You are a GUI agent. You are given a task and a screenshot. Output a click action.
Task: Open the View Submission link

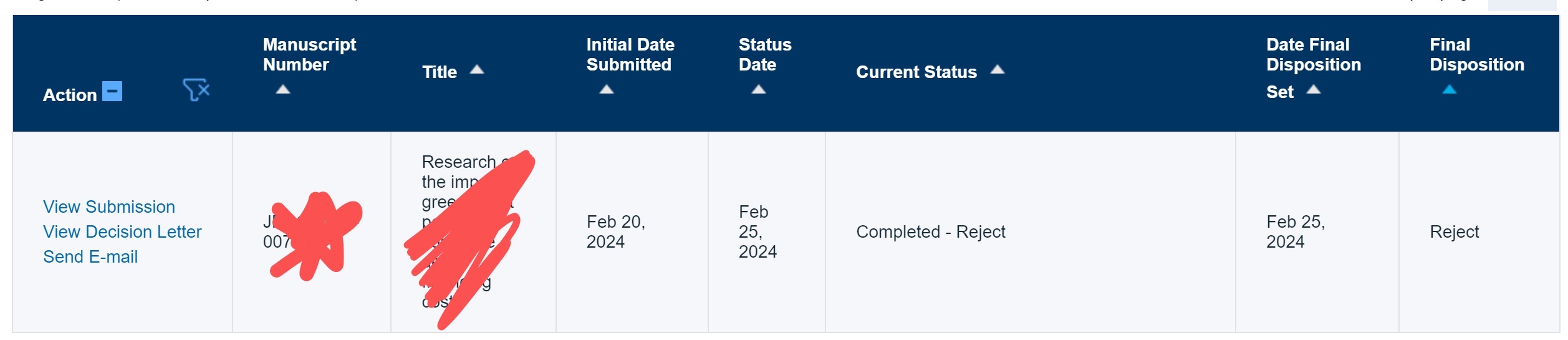(109, 207)
